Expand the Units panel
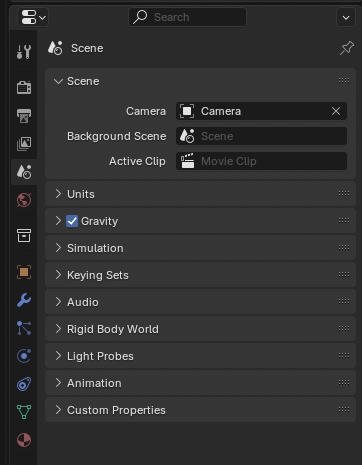The width and height of the screenshot is (362, 465). coord(200,194)
